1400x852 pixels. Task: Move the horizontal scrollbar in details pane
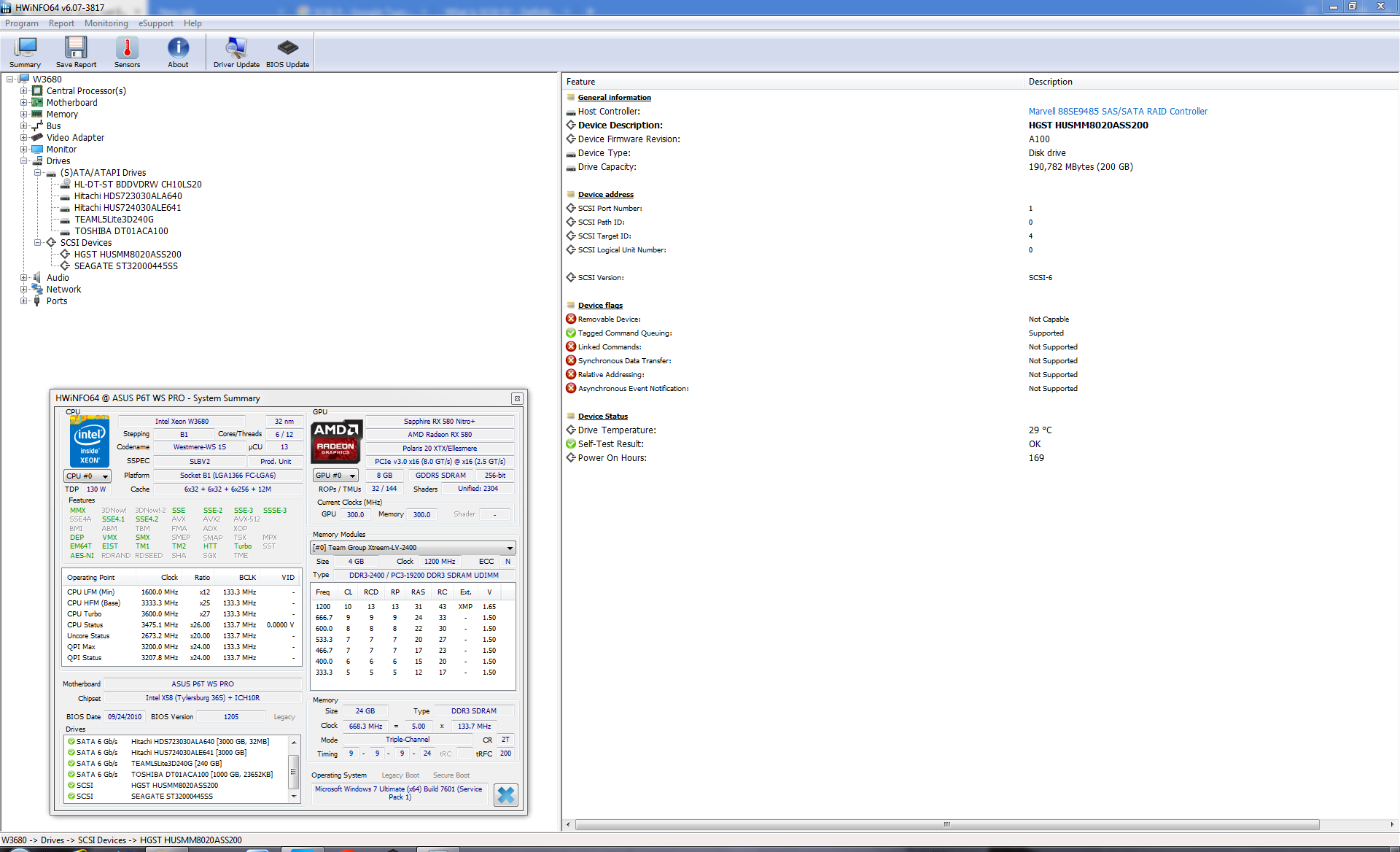pos(946,825)
